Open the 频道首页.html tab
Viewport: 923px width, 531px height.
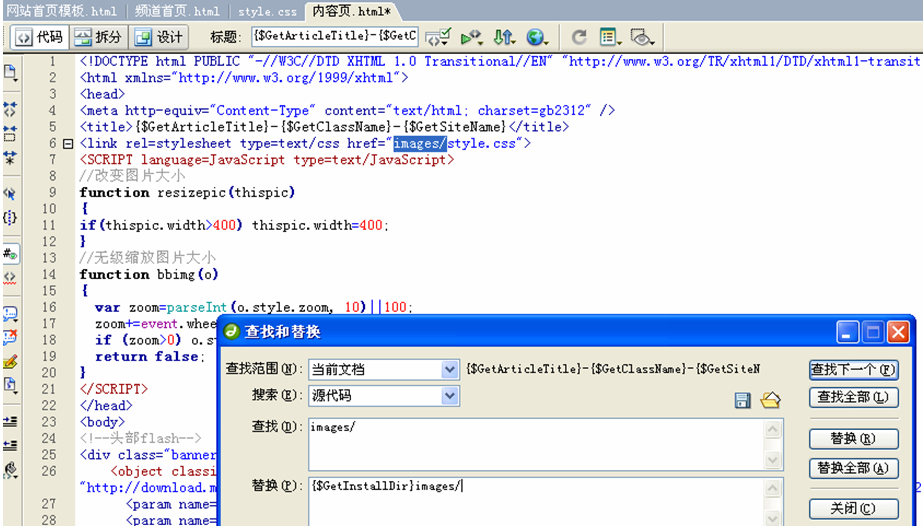pyautogui.click(x=177, y=11)
